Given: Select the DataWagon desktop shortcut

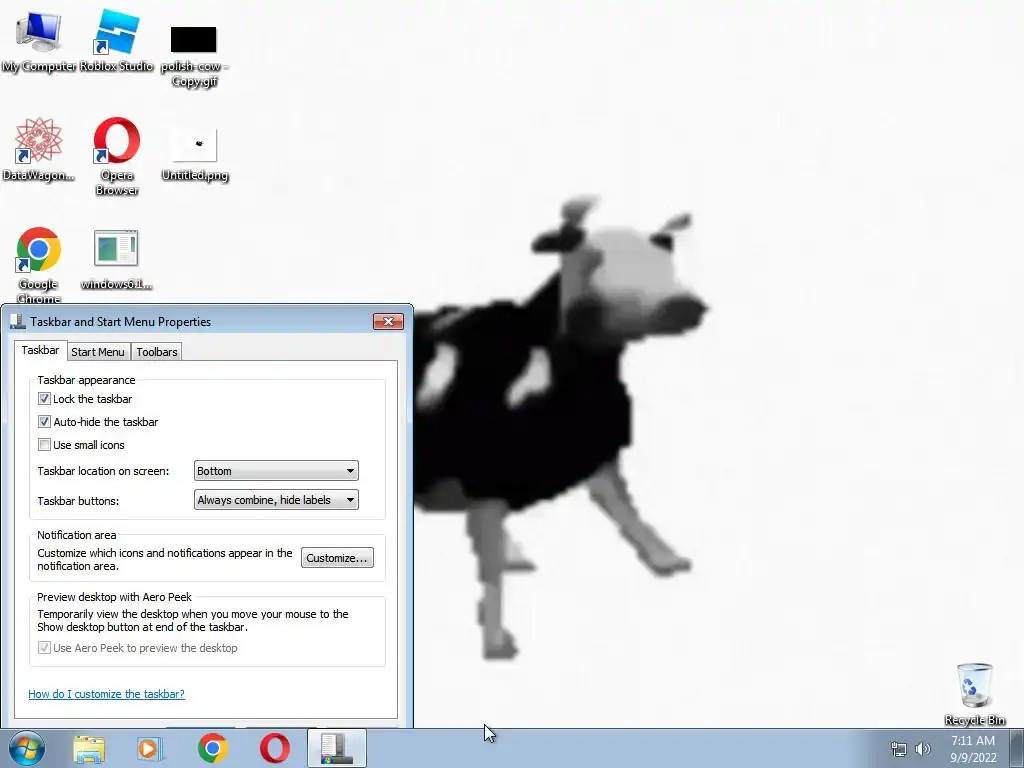Looking at the screenshot, I should [38, 149].
